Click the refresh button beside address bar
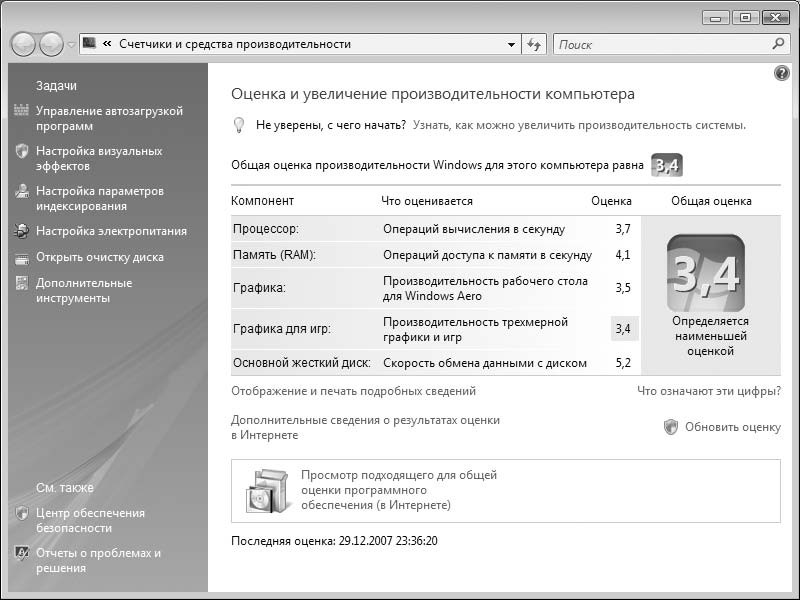 pos(534,44)
